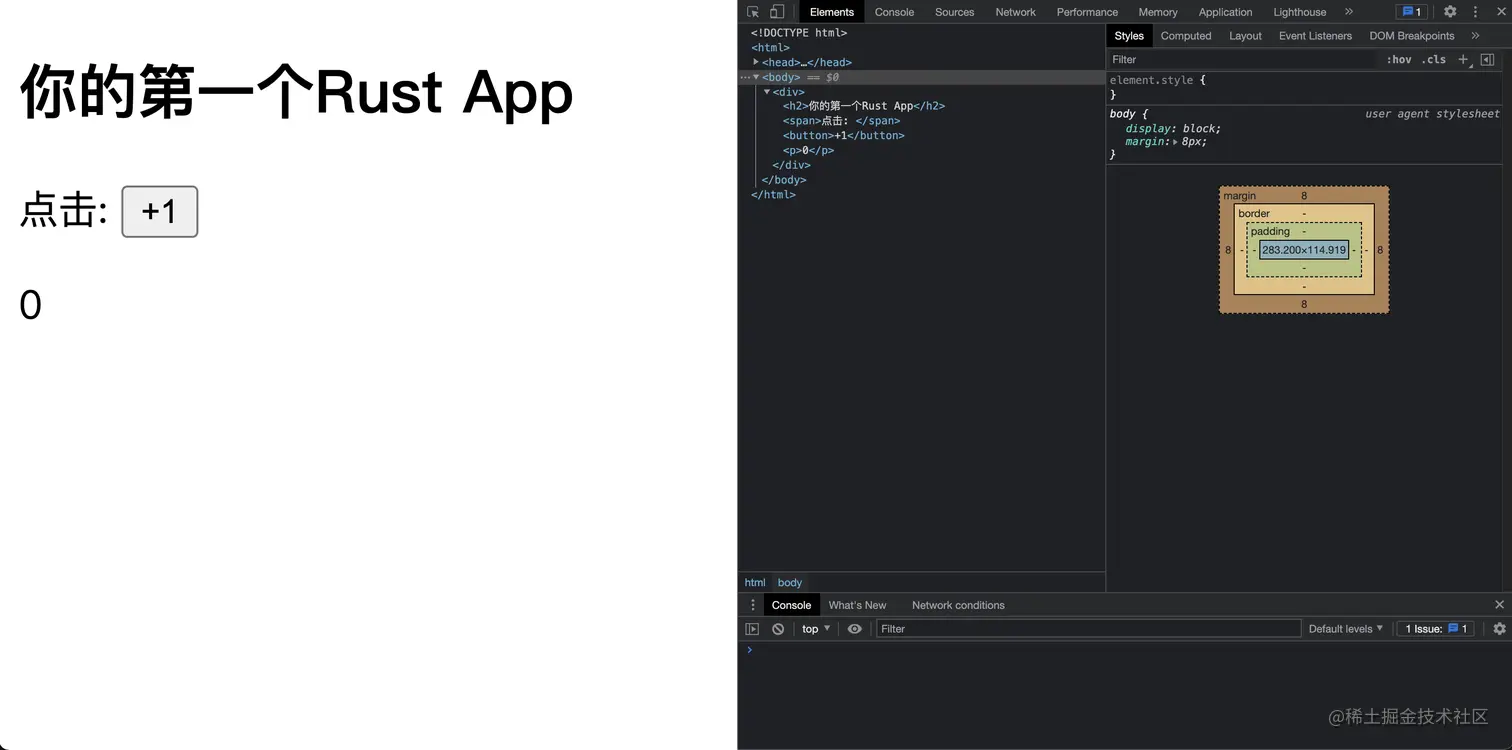Expand the margin shorthand triangle
Screen dimensions: 1512x750
[1175, 142]
